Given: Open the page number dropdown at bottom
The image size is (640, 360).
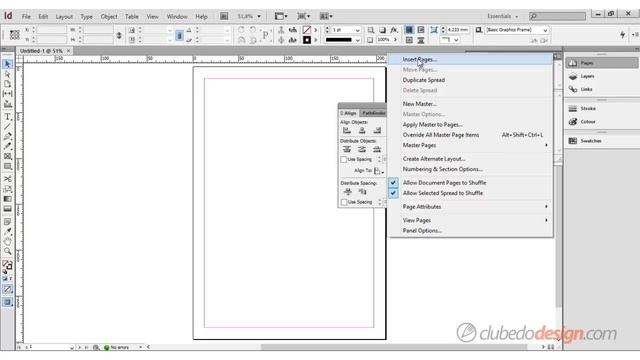Looking at the screenshot, I should click(71, 347).
